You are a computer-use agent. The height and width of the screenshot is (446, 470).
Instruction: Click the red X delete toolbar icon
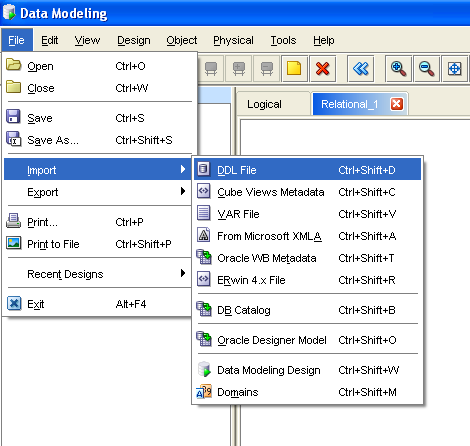[x=322, y=69]
